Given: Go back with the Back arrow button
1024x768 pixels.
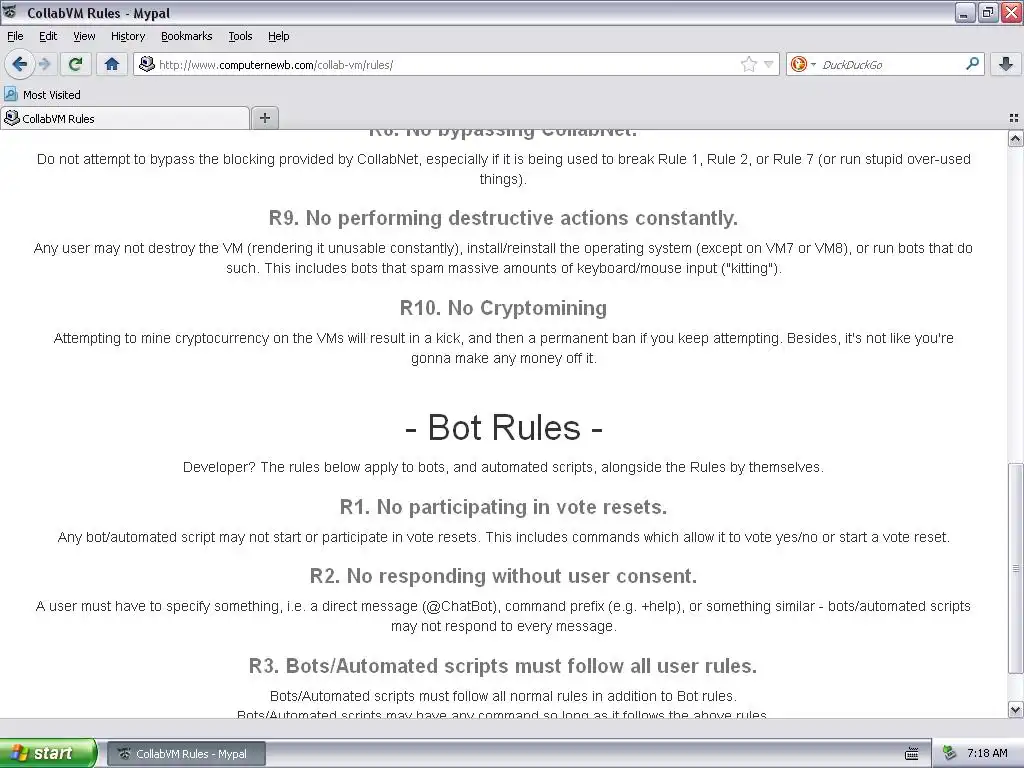Looking at the screenshot, I should pyautogui.click(x=18, y=64).
